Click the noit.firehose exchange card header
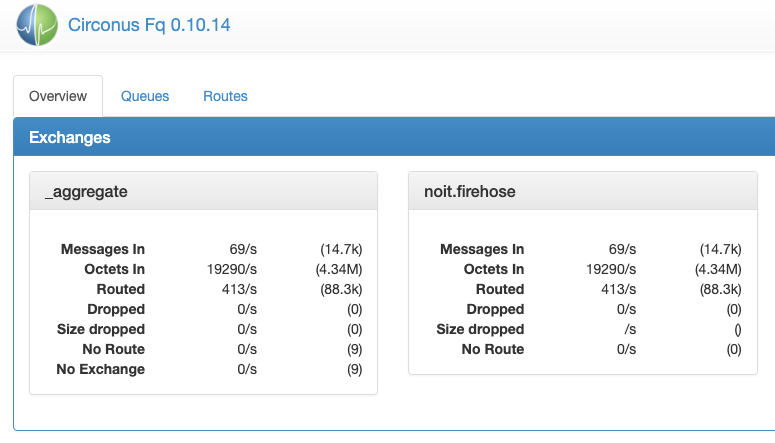Screen dimensions: 775x443 coord(583,191)
